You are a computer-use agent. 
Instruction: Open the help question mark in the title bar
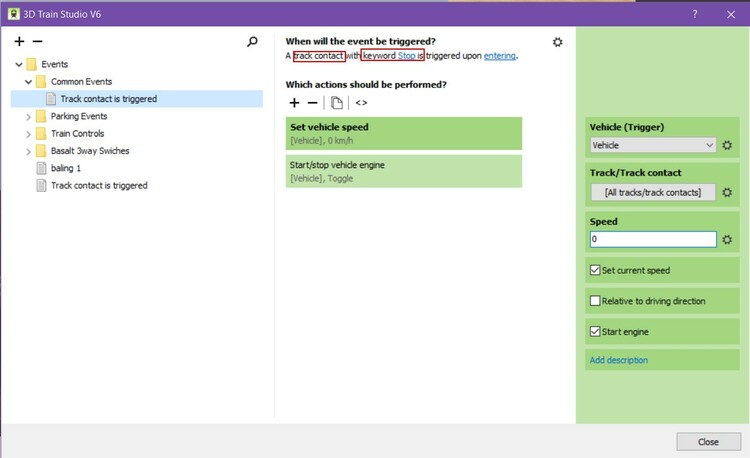click(x=695, y=14)
